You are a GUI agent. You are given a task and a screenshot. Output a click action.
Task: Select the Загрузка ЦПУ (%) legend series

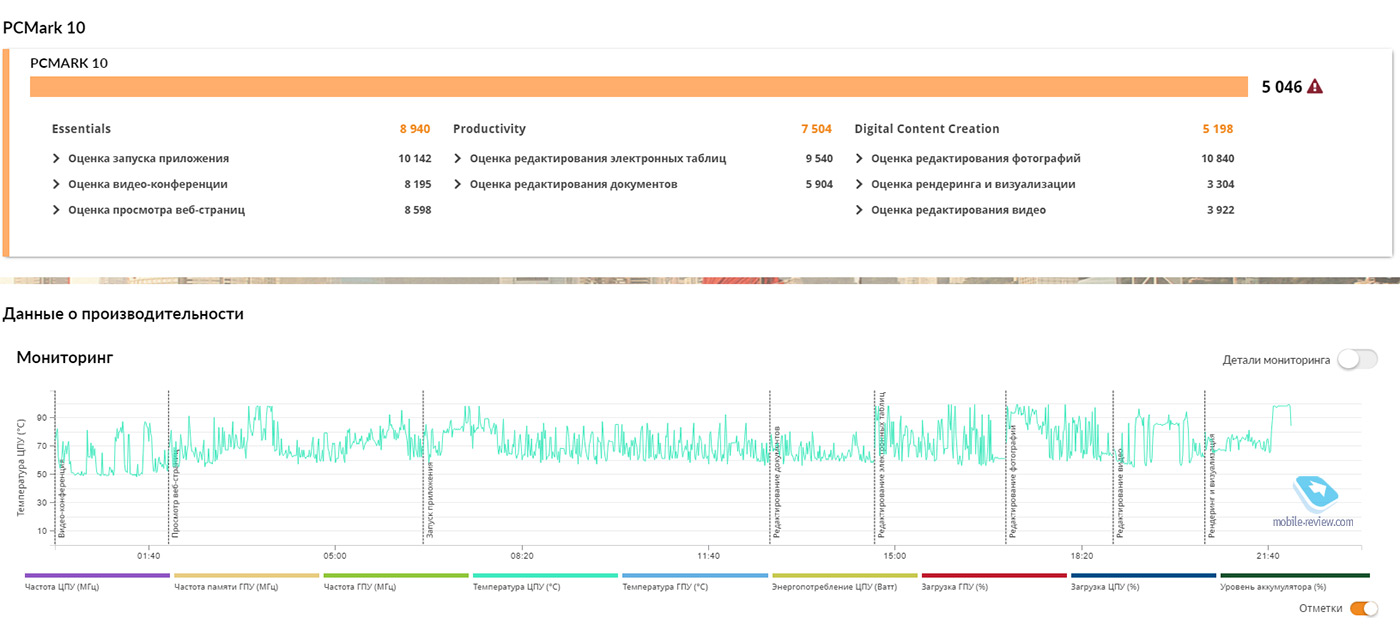pos(1144,581)
